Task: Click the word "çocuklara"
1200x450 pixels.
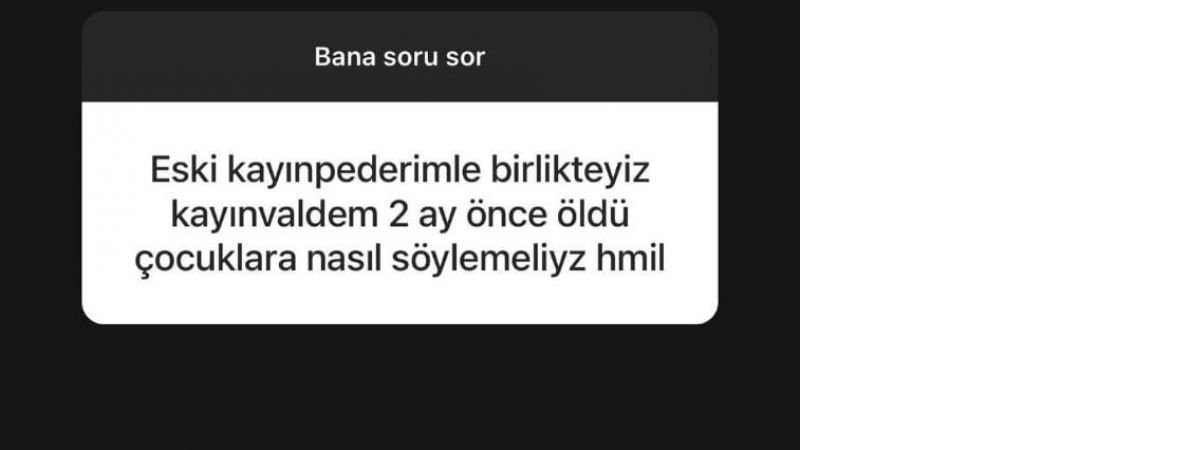Action: tap(207, 260)
